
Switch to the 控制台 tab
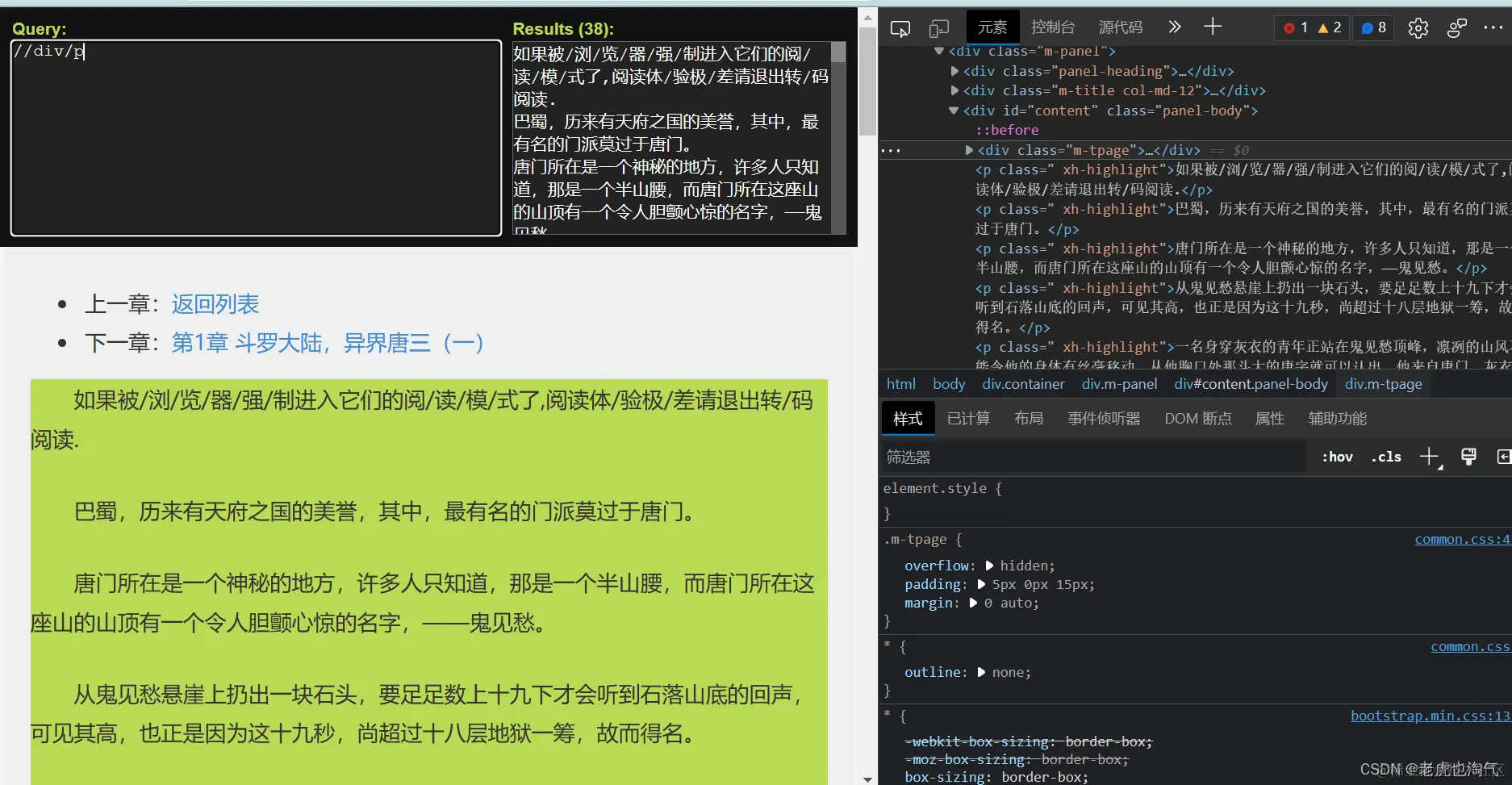tap(1052, 27)
